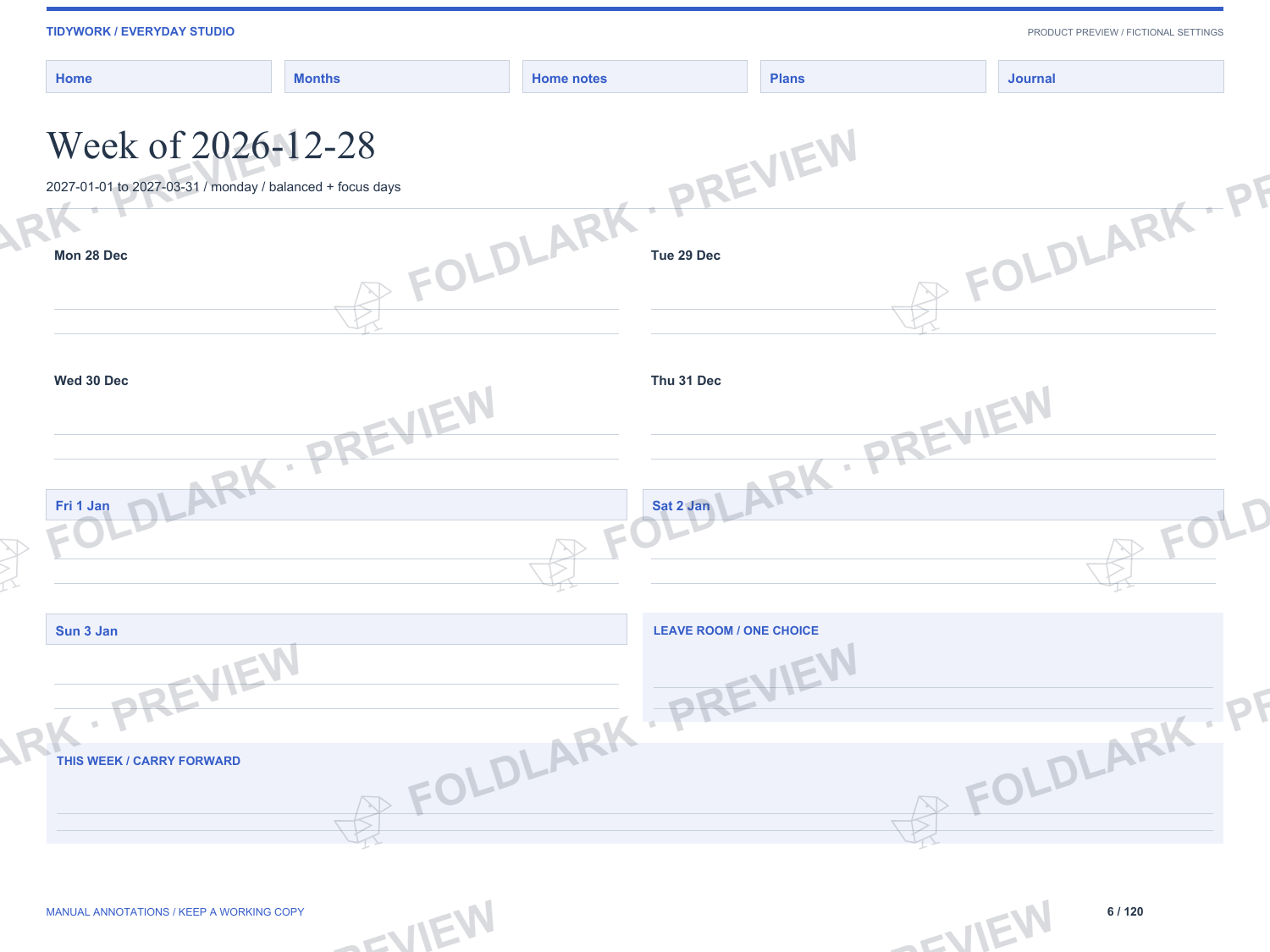Click the Thu 31 Dec label
The height and width of the screenshot is (952, 1270).
click(x=686, y=381)
